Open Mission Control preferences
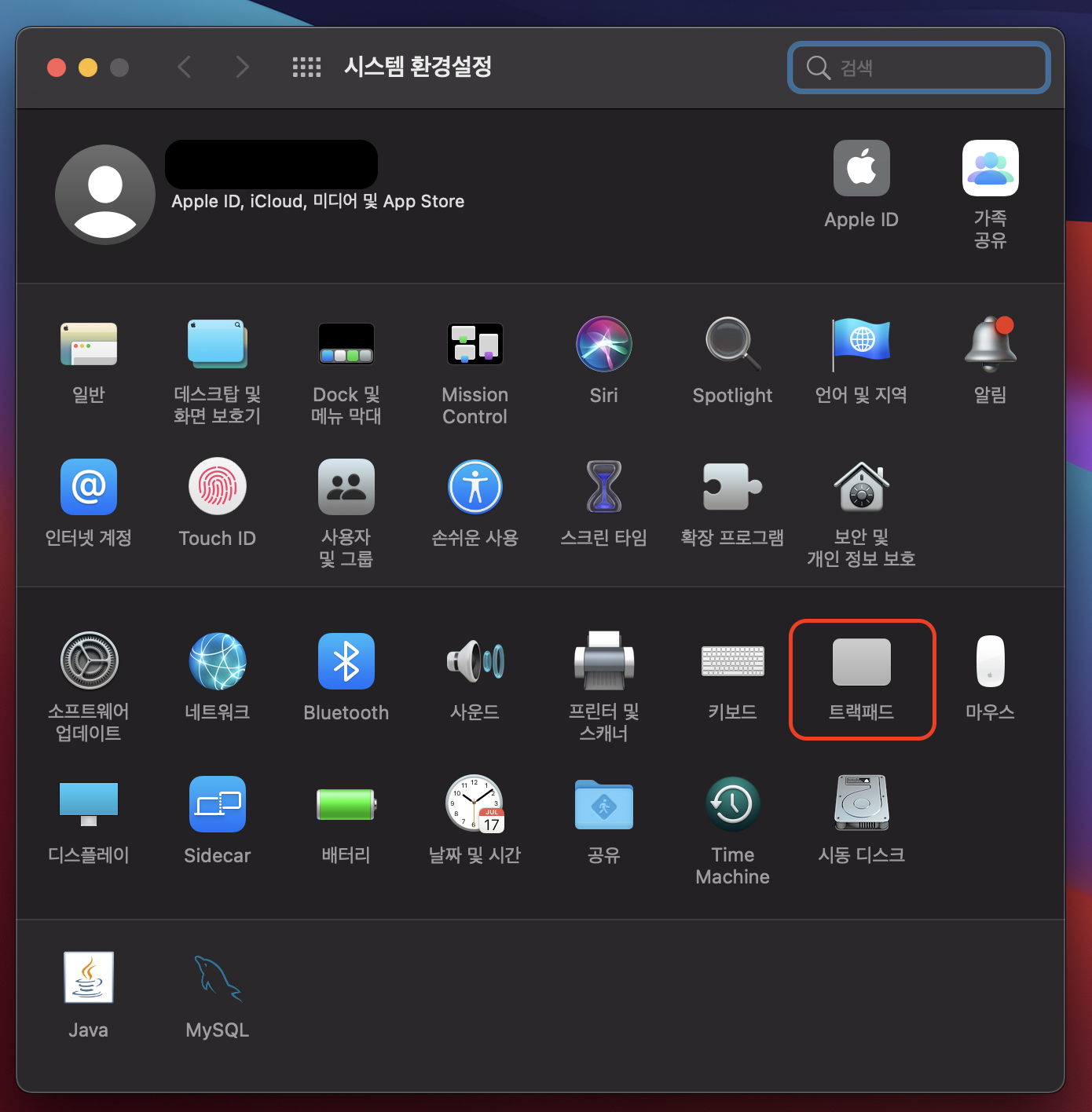The height and width of the screenshot is (1112, 1092). (475, 344)
